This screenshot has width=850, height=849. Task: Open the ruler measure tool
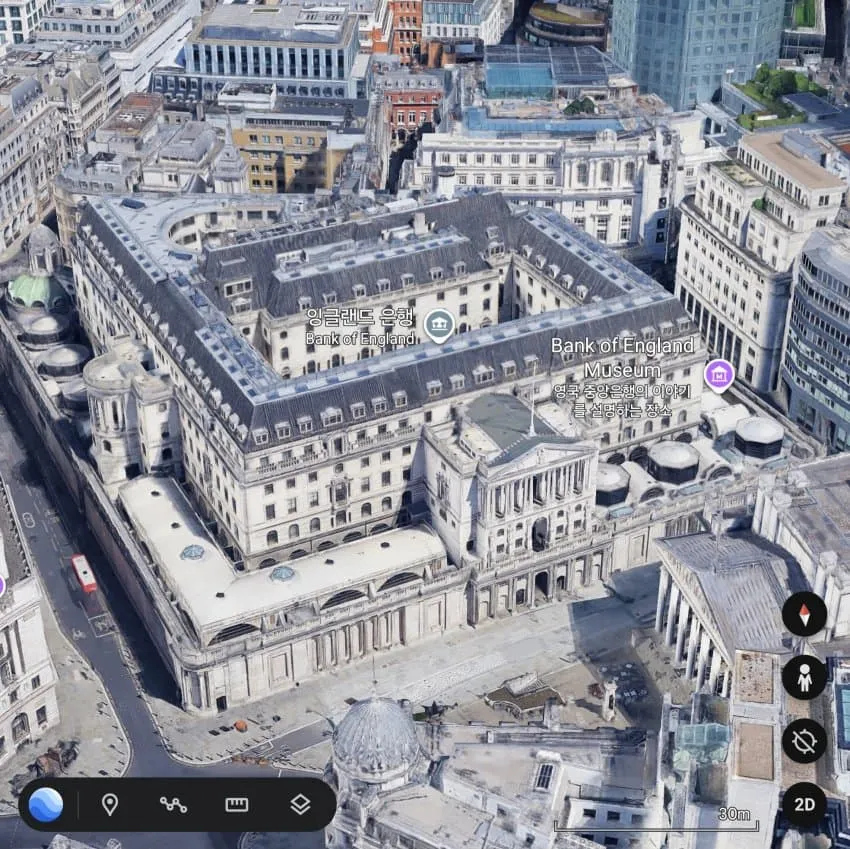[237, 805]
